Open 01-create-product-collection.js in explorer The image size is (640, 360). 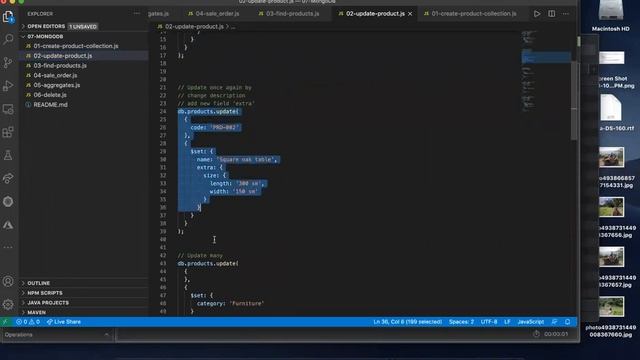(x=76, y=46)
